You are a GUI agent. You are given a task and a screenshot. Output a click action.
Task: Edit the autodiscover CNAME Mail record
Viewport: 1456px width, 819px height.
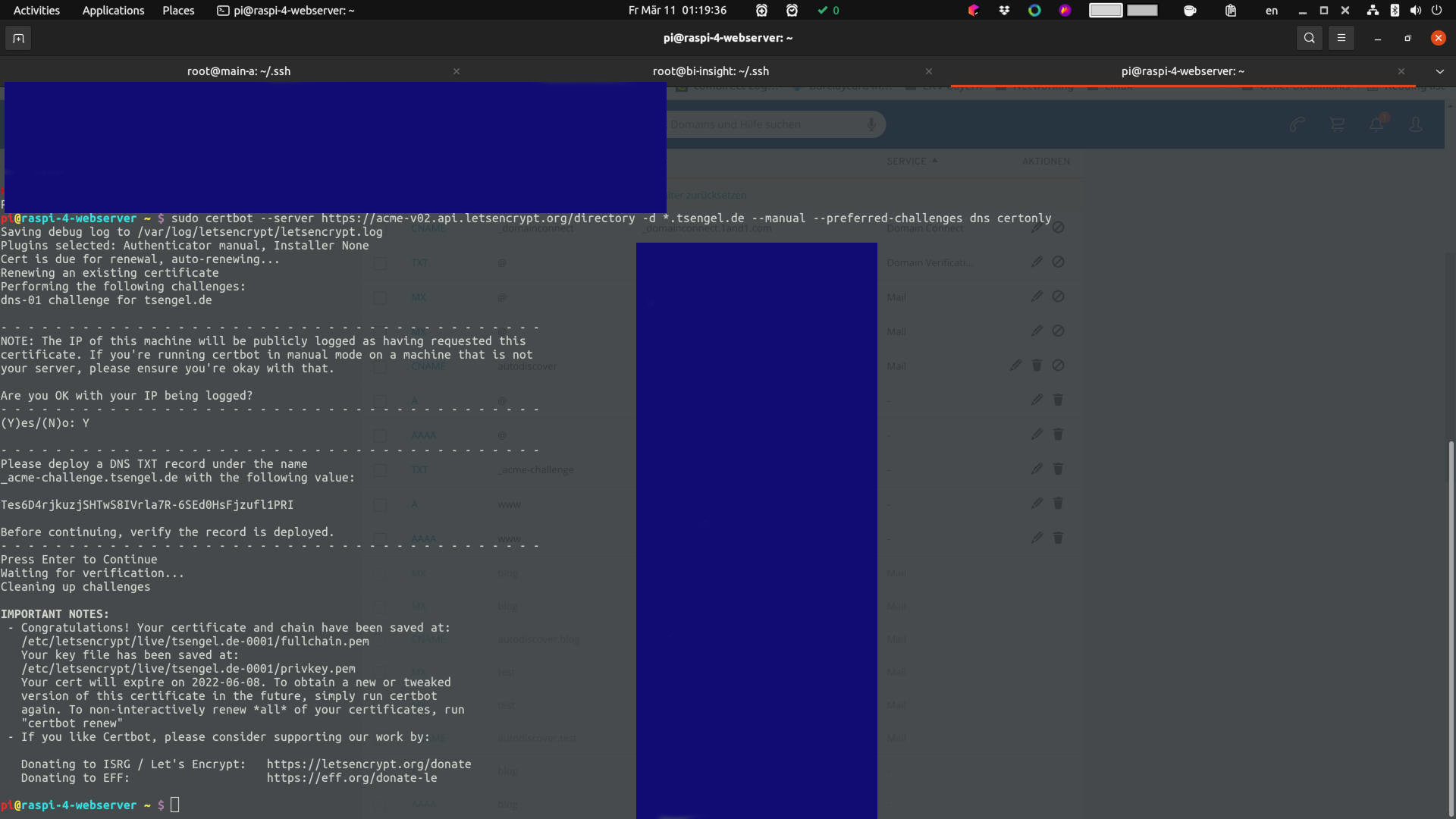(1015, 366)
